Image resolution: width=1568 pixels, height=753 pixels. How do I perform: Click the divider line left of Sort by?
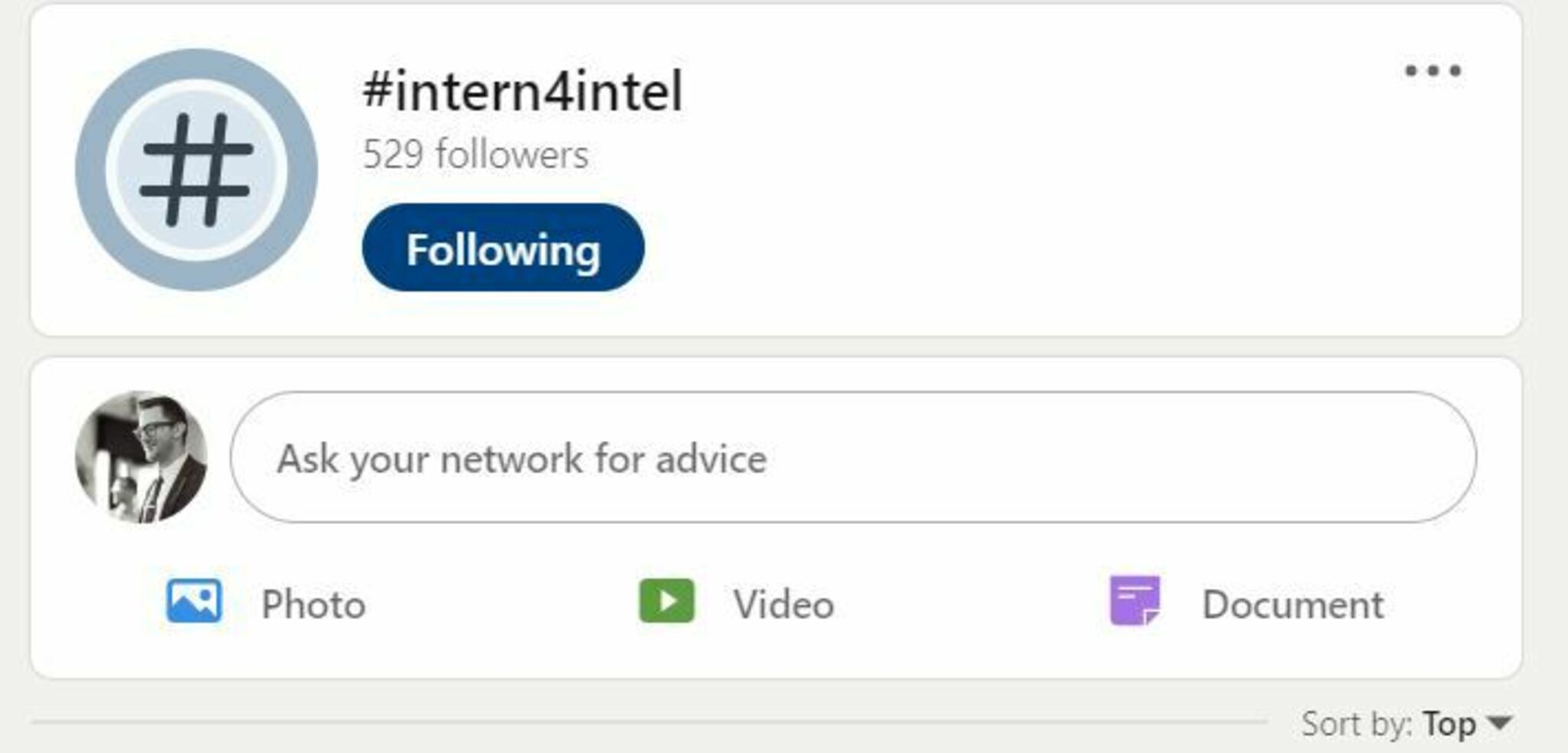649,722
